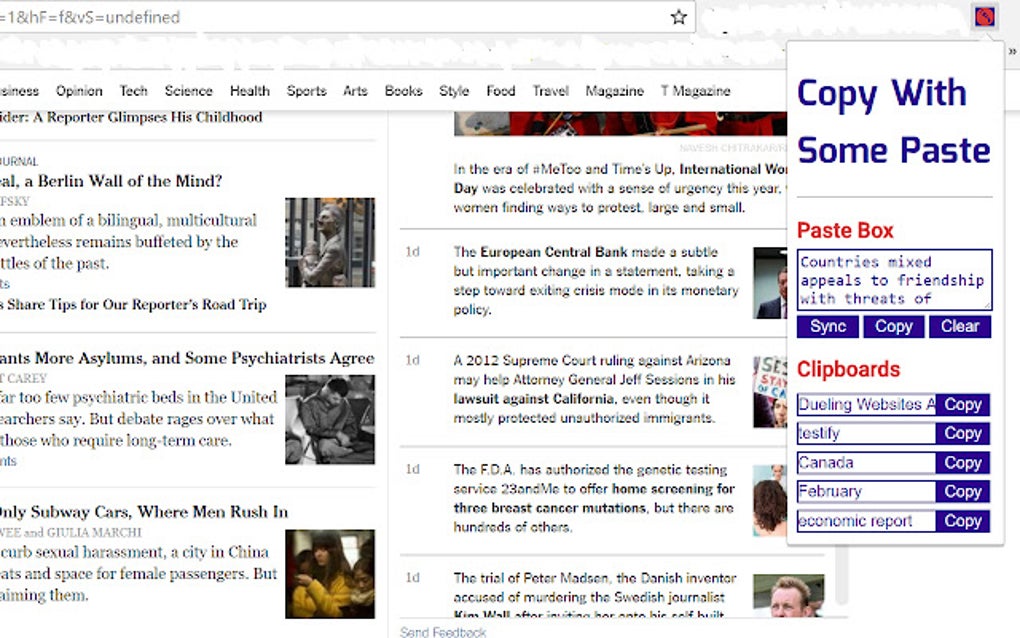Copy the 'Dueling Websites' clipboard entry
Image resolution: width=1020 pixels, height=638 pixels.
coord(962,404)
